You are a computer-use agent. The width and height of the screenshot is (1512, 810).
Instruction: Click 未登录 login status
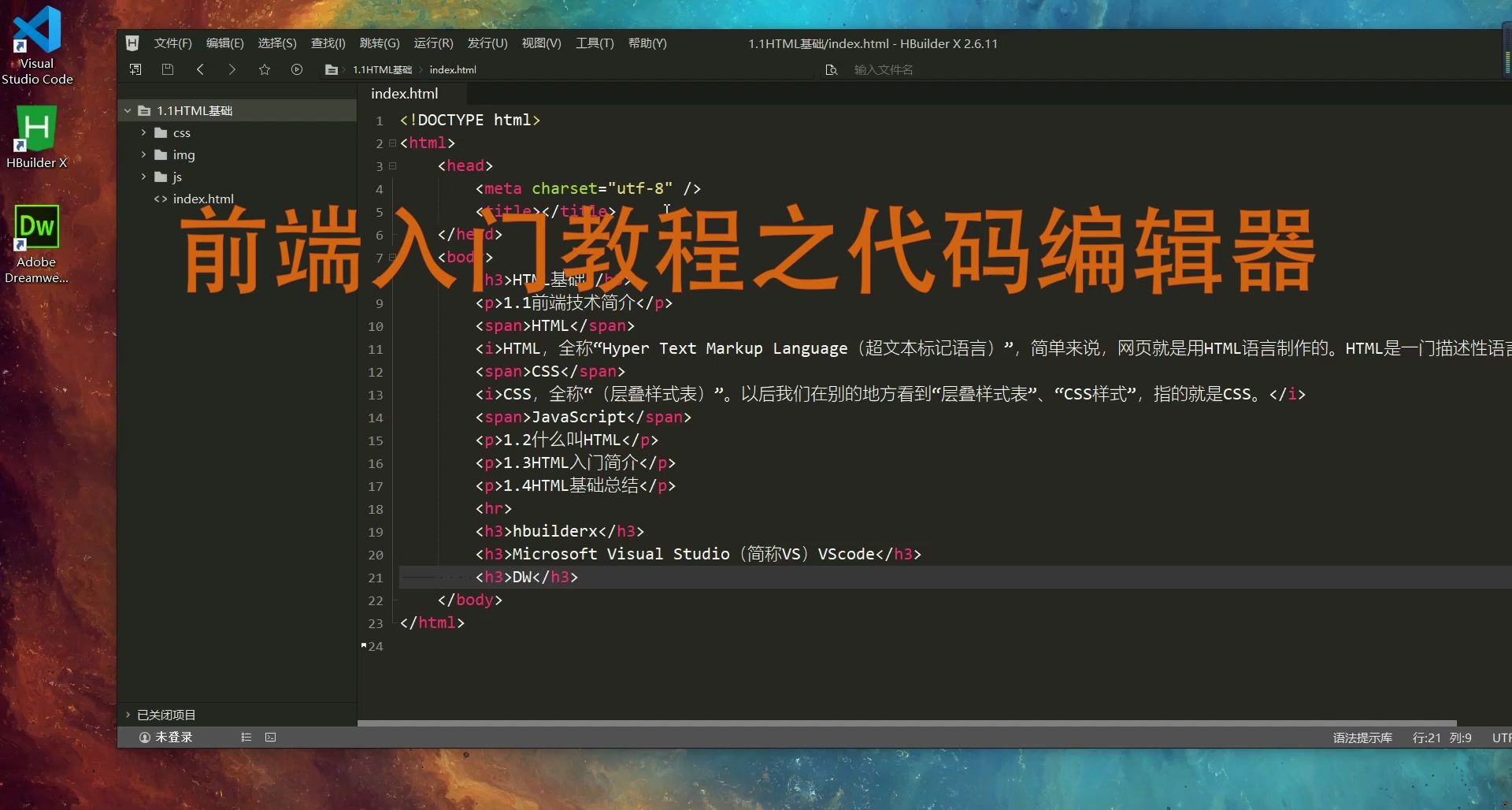173,738
